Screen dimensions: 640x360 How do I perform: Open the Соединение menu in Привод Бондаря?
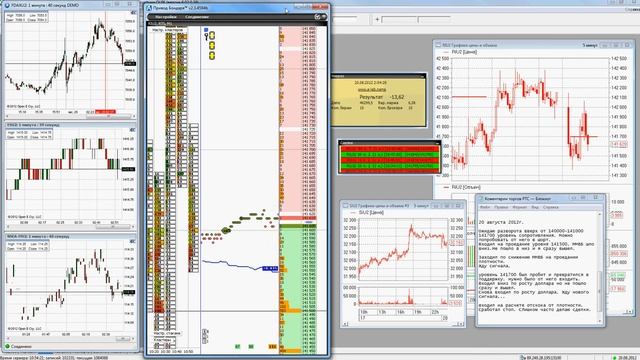(197, 17)
